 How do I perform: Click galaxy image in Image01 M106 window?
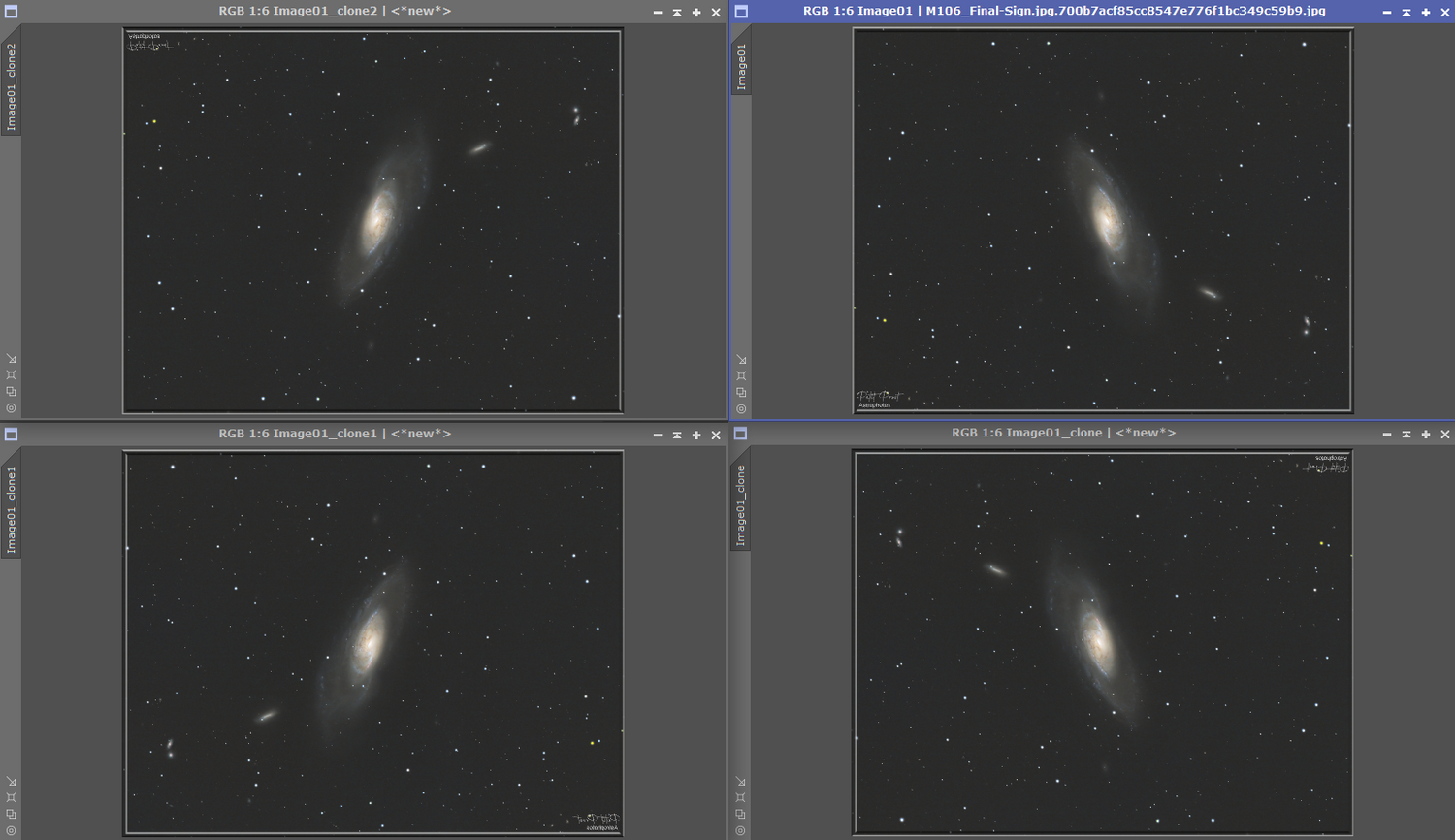(1103, 220)
